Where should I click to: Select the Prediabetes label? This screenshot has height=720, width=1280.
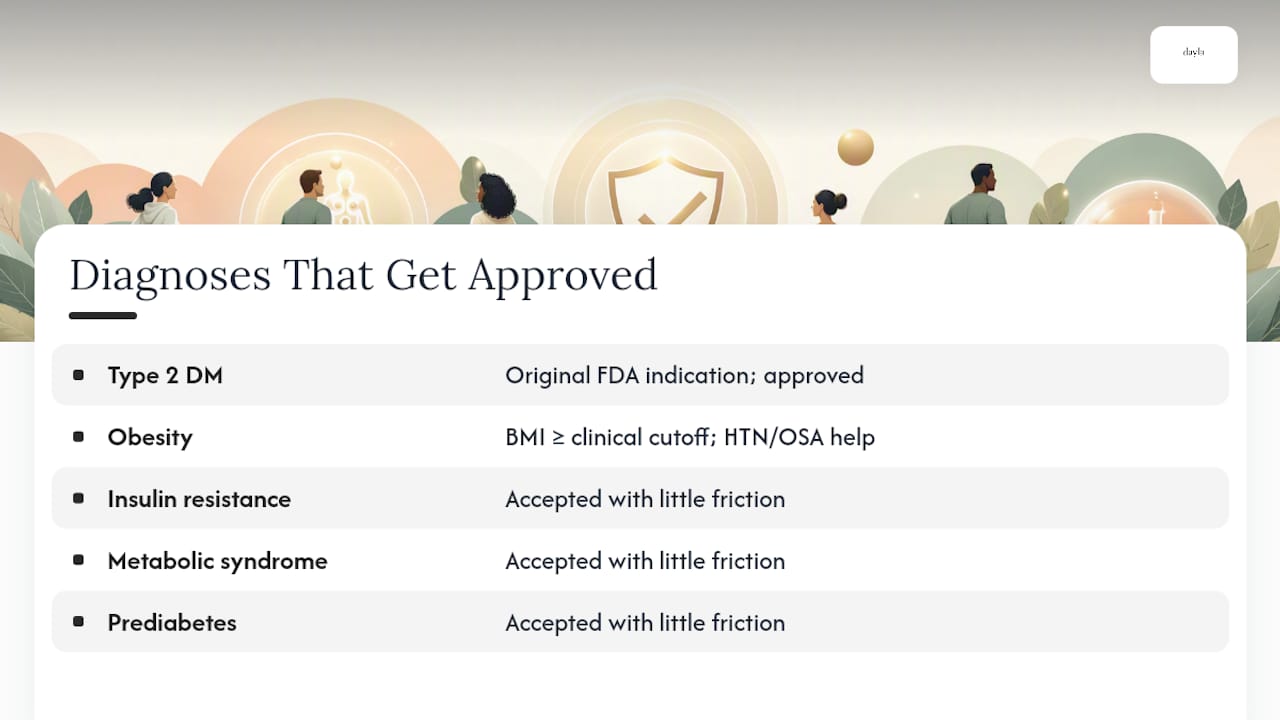coord(172,622)
